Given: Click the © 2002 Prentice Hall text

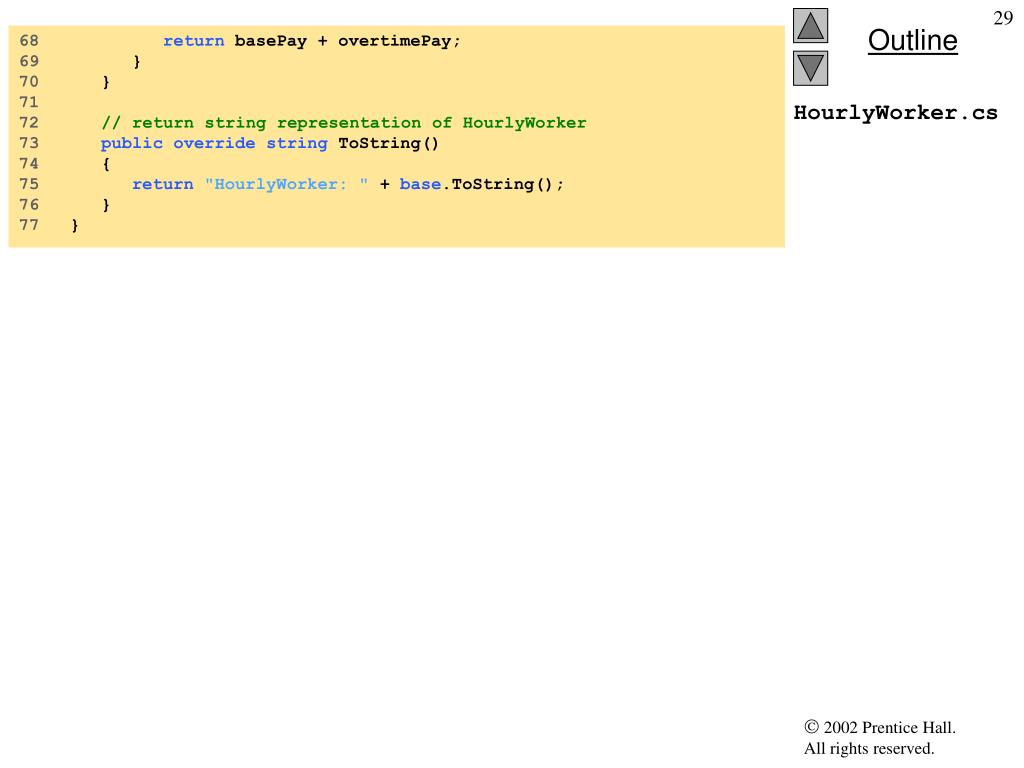Looking at the screenshot, I should (x=880, y=728).
